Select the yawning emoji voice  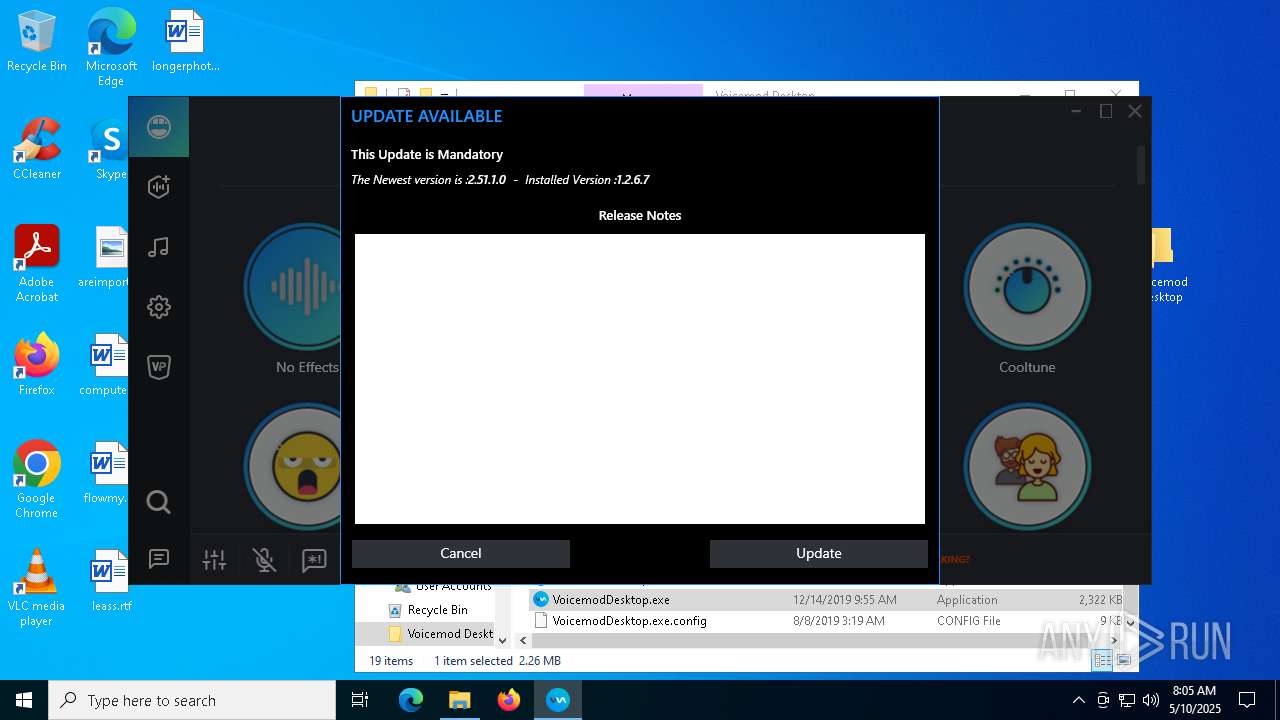(x=293, y=465)
